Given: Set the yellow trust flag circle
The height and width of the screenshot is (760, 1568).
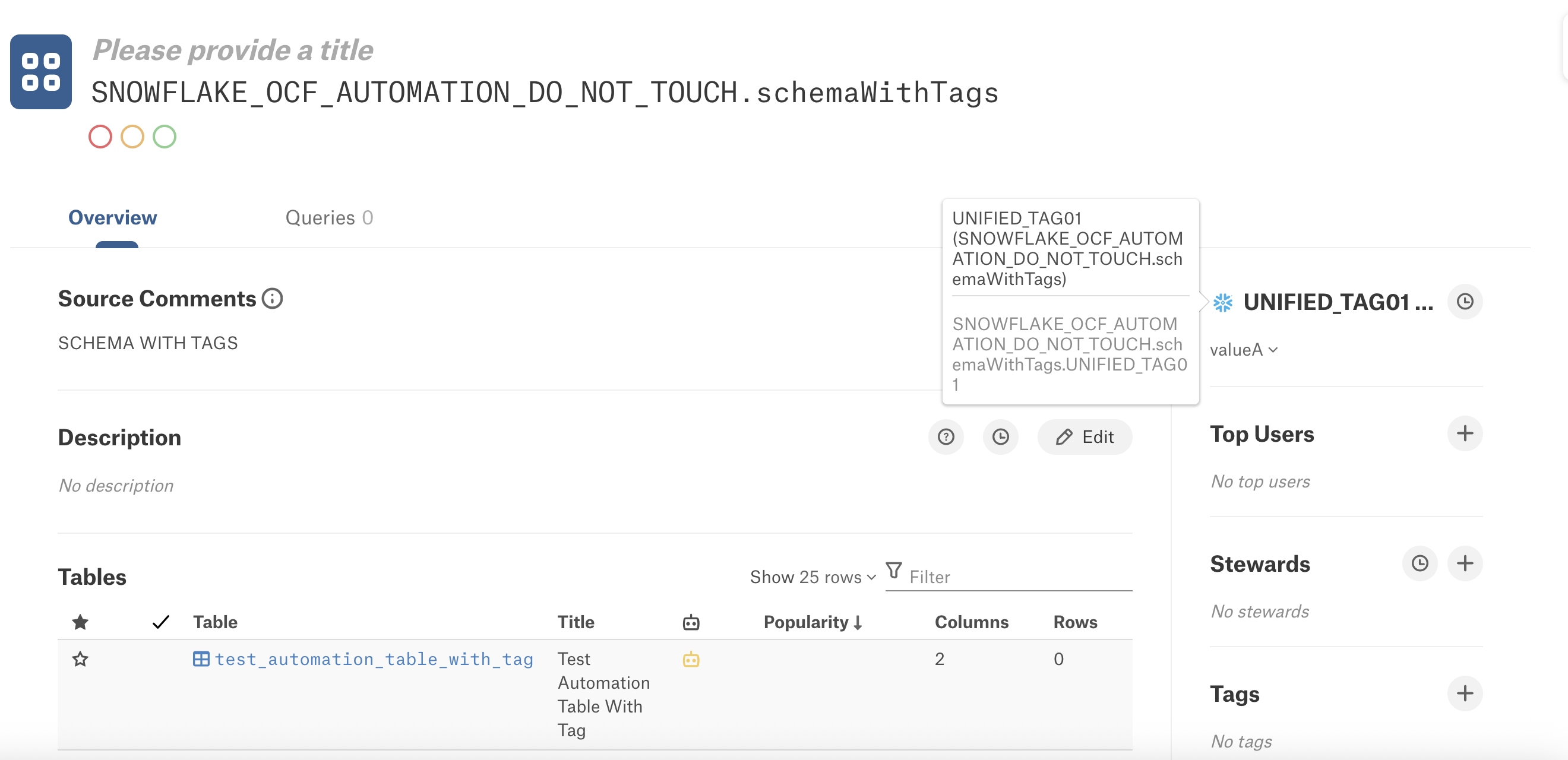Looking at the screenshot, I should (x=132, y=137).
